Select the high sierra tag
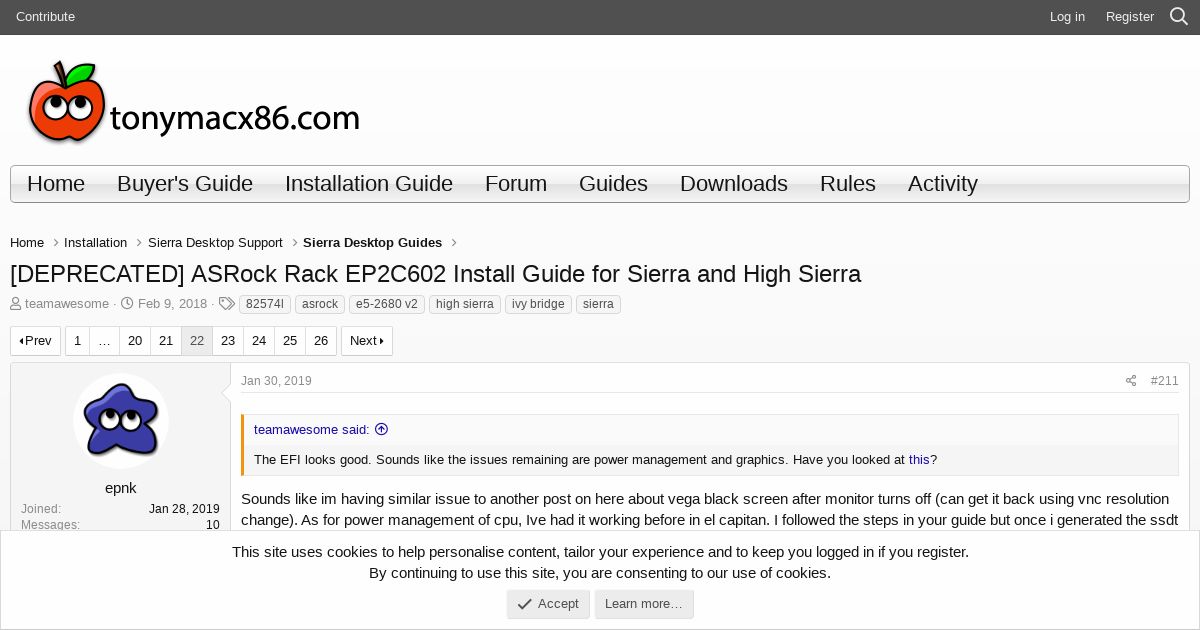The image size is (1200, 630). pyautogui.click(x=465, y=304)
